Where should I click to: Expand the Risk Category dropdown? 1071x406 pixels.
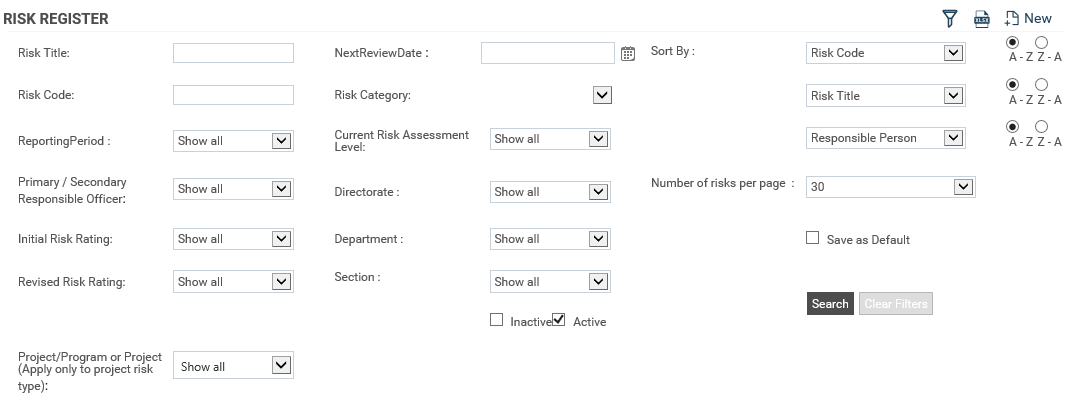click(x=602, y=95)
